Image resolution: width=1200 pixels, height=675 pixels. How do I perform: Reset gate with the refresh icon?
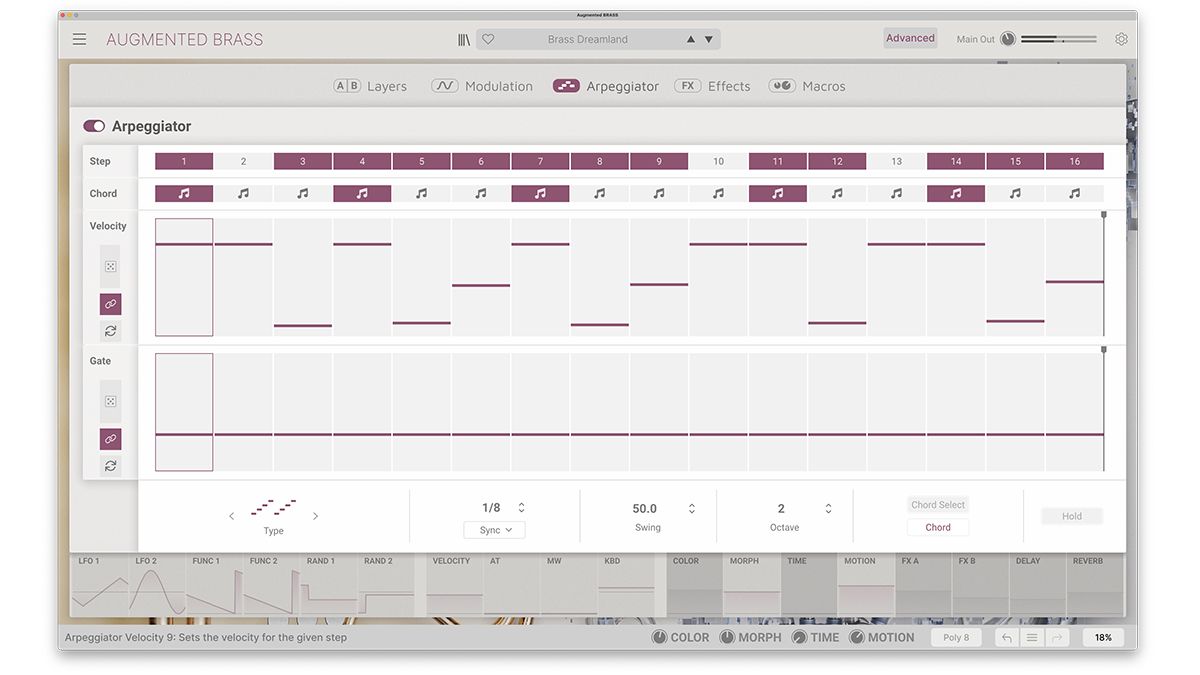(x=110, y=466)
